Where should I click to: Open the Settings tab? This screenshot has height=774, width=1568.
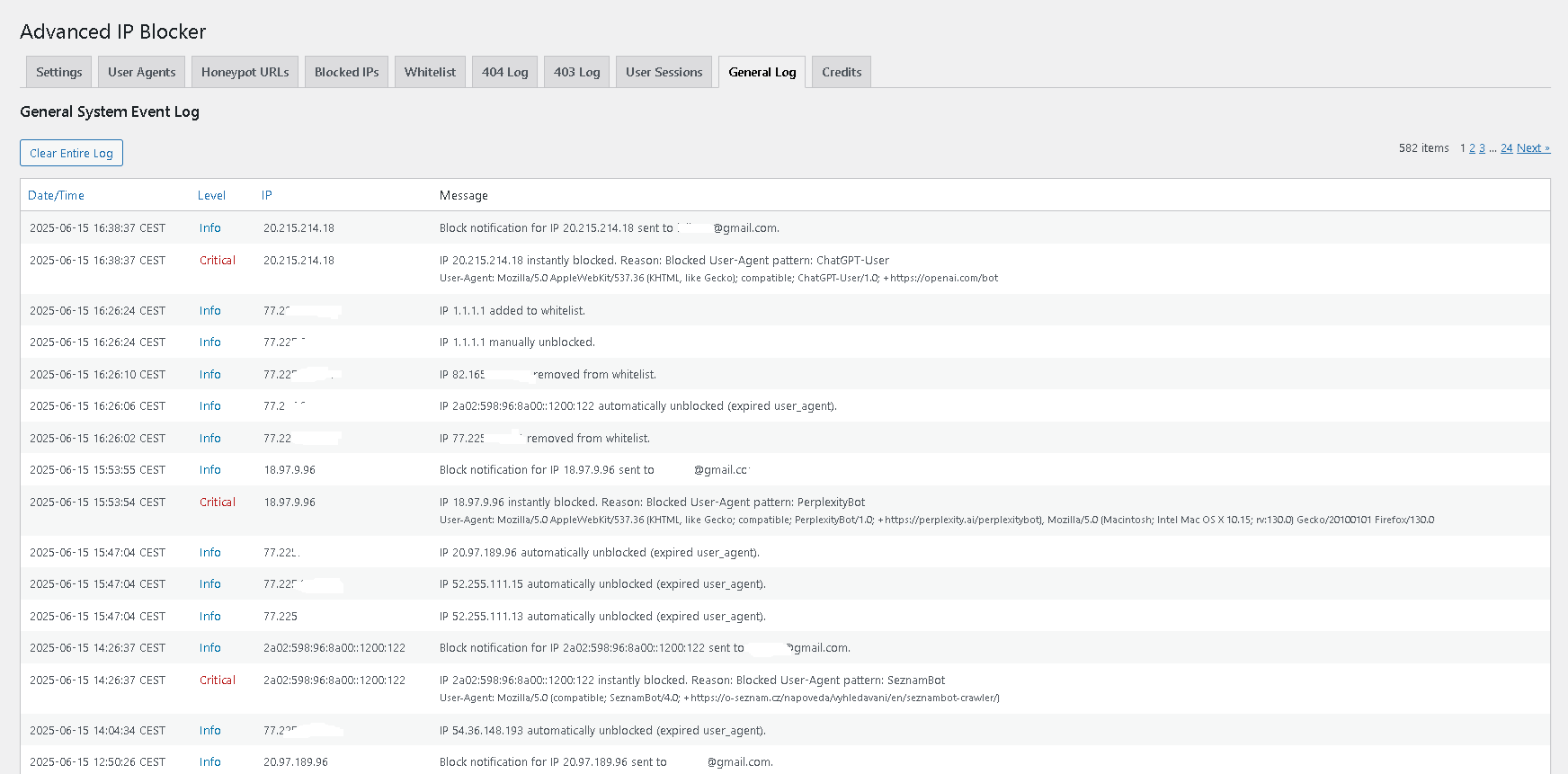click(x=58, y=72)
